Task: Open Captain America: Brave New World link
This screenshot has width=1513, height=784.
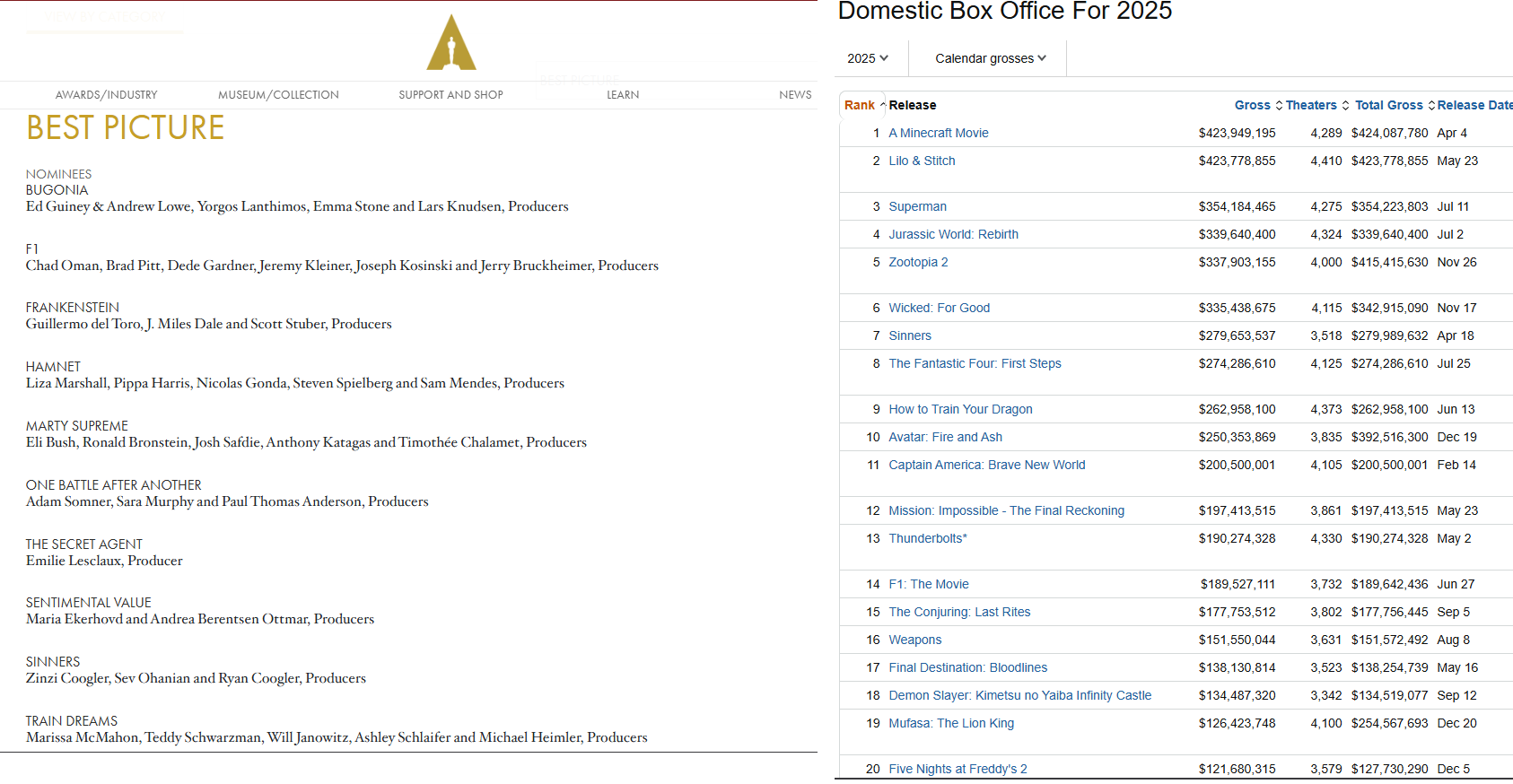Action: coord(987,465)
